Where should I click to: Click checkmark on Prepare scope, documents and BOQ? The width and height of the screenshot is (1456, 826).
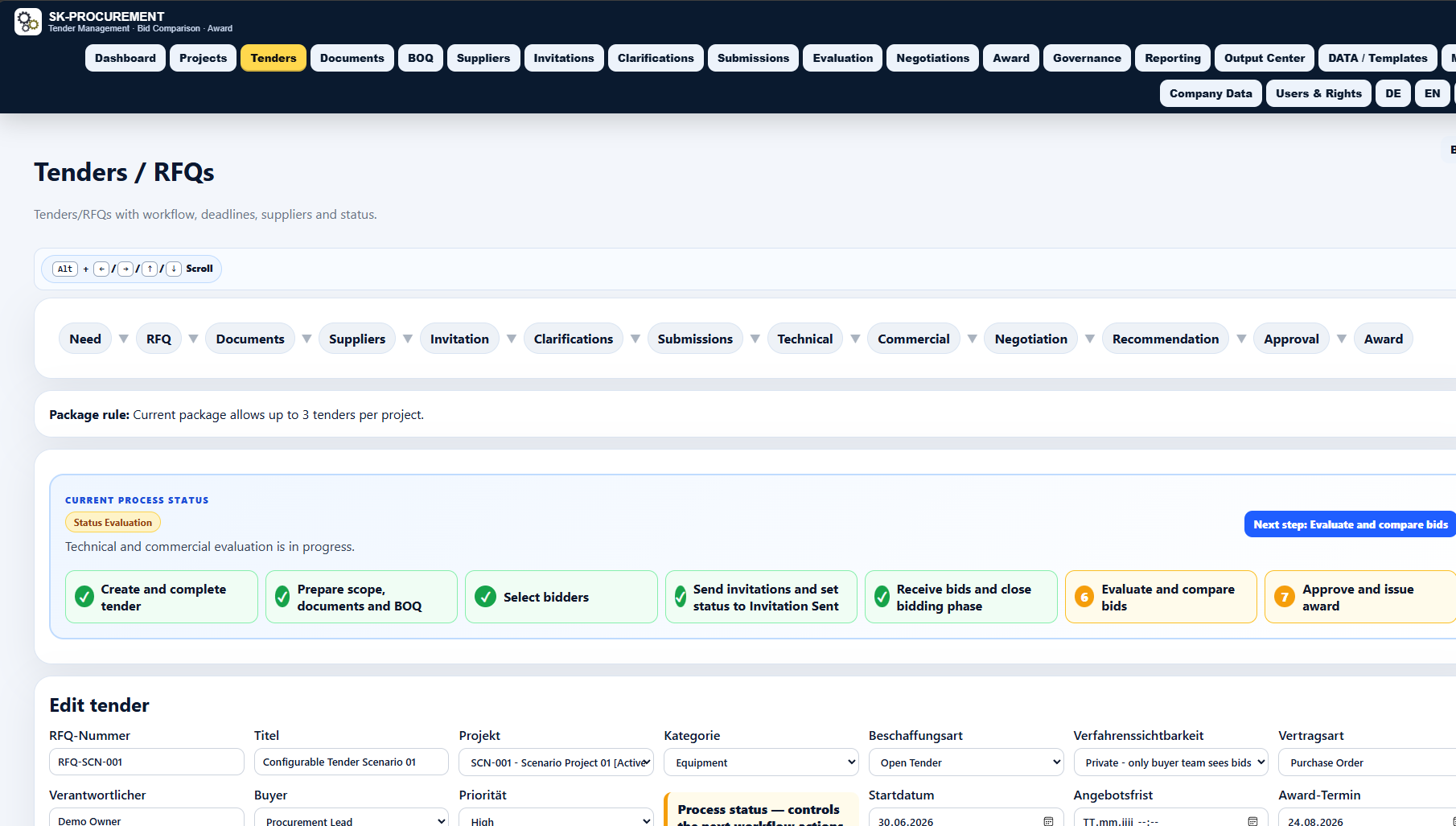point(282,597)
